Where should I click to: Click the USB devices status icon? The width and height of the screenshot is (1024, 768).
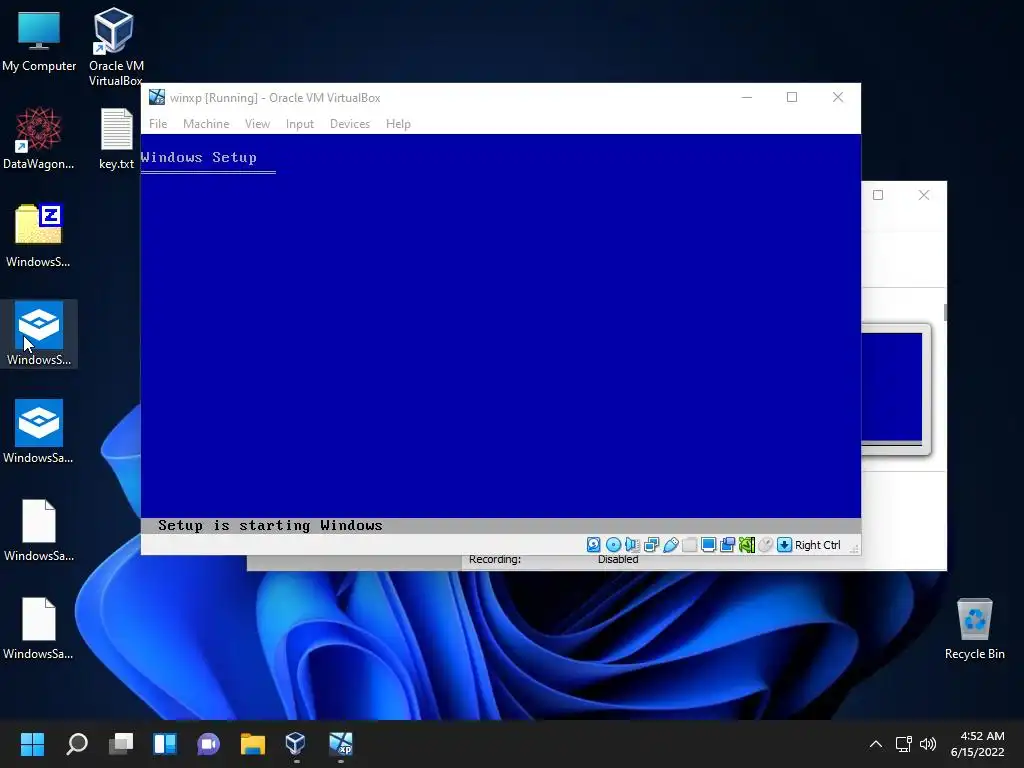coord(671,545)
